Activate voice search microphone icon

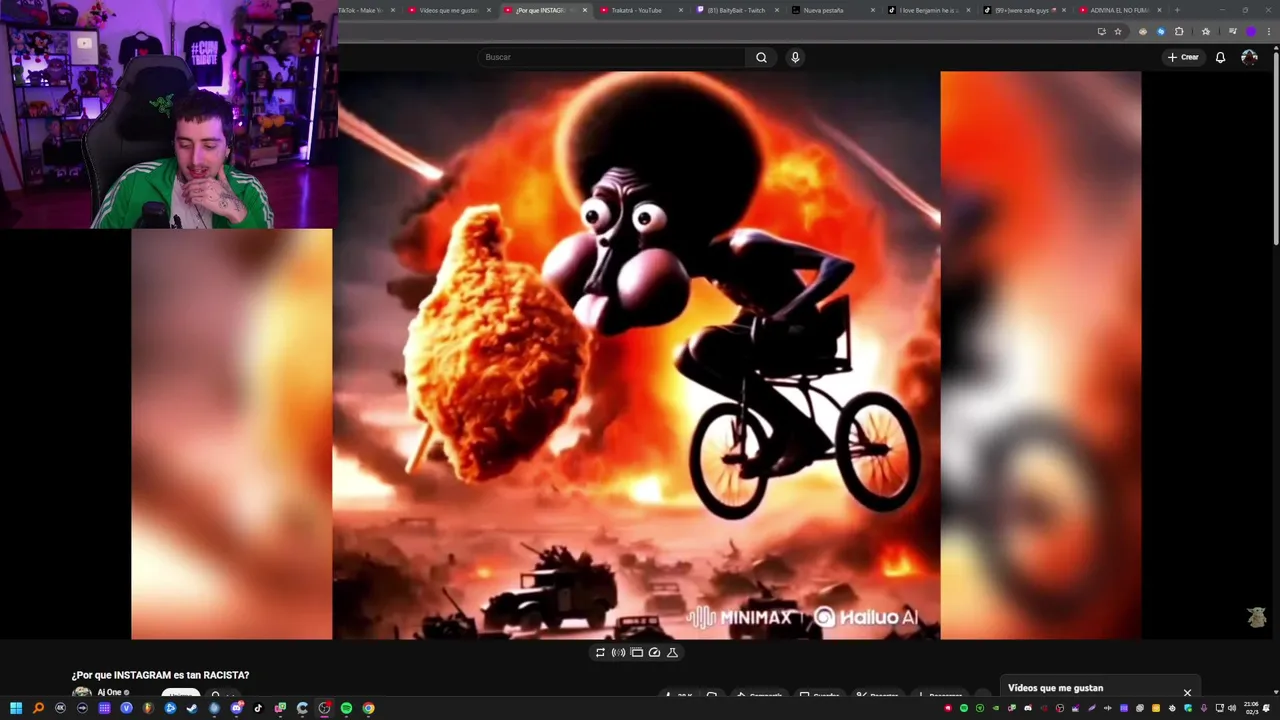click(795, 57)
